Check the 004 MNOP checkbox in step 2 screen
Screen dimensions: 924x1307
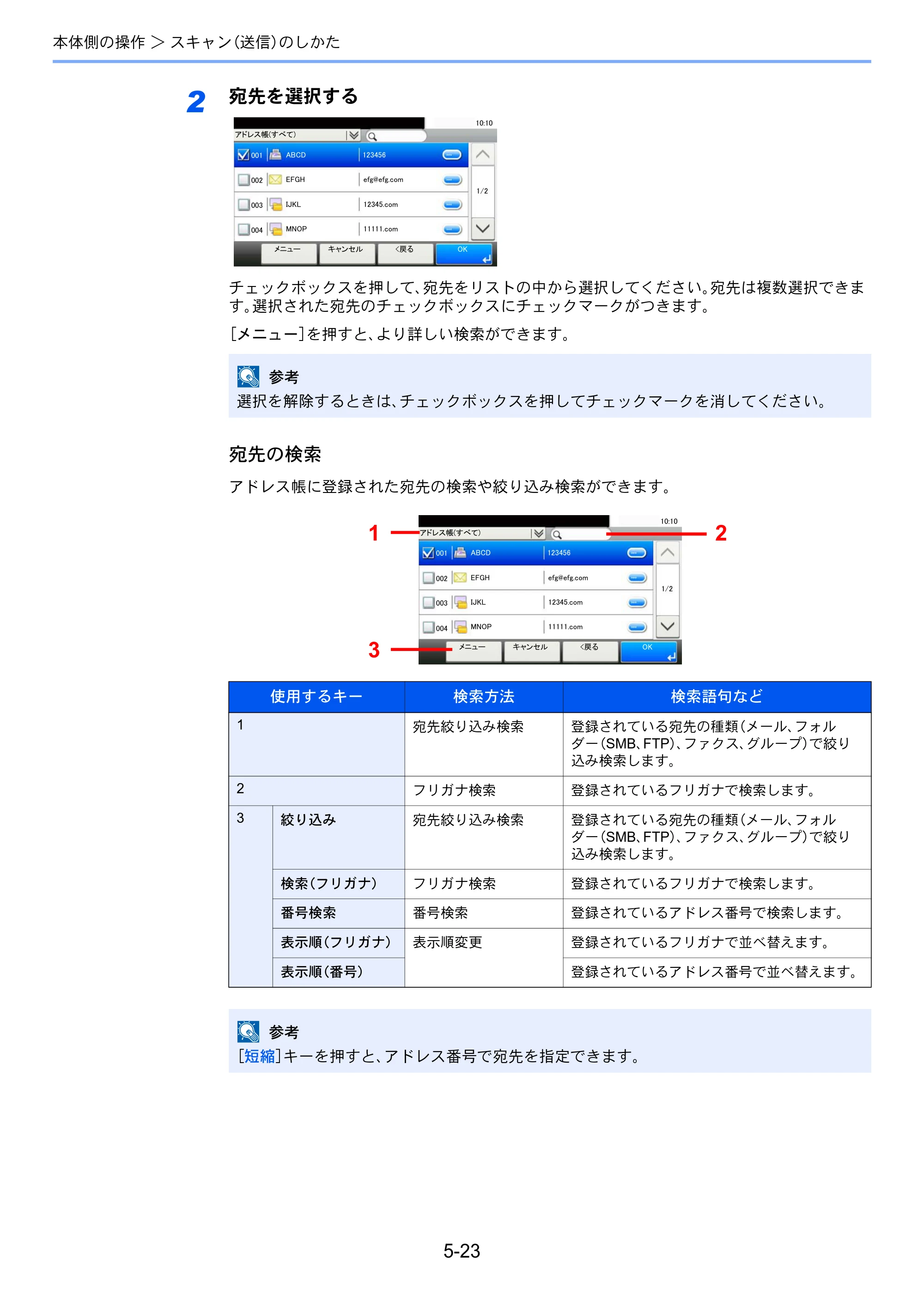(243, 230)
